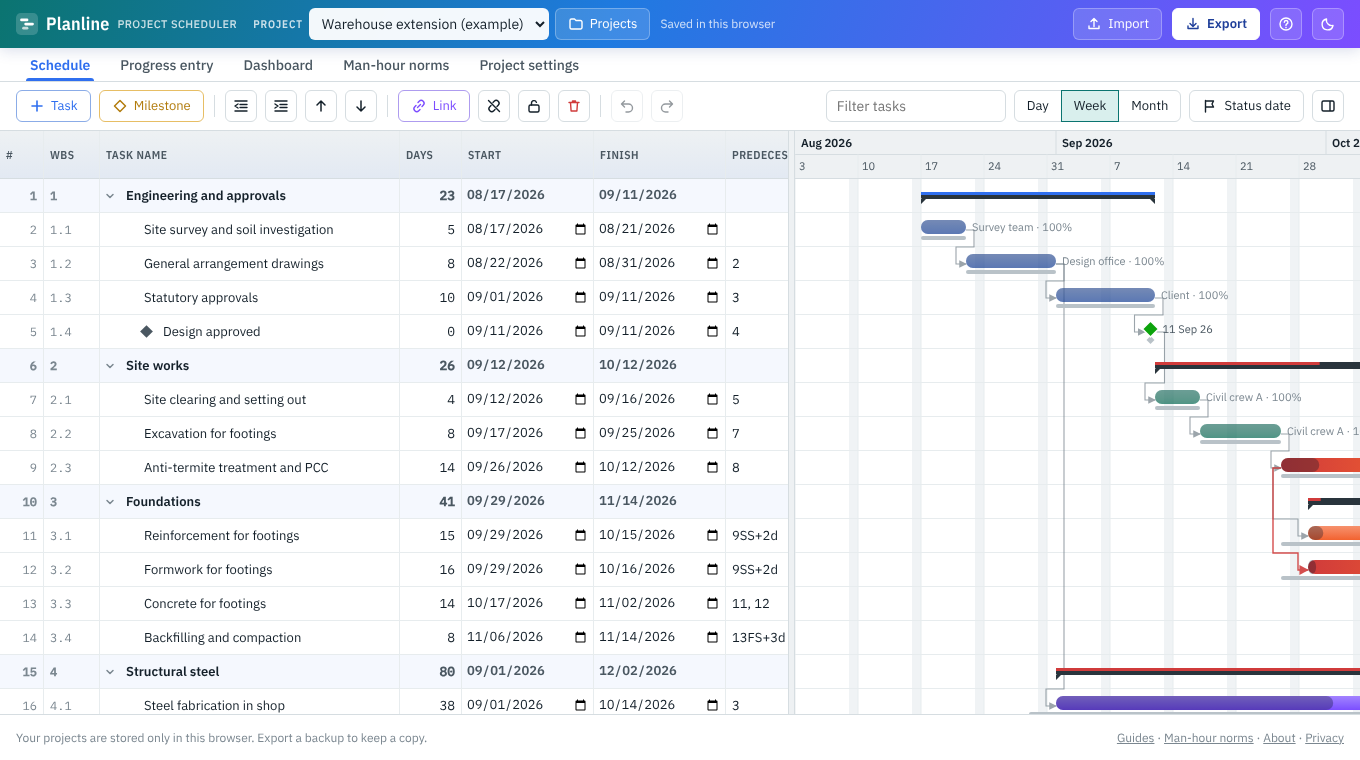The width and height of the screenshot is (1360, 760).
Task: Select the Week timeline scale
Action: (x=1090, y=106)
